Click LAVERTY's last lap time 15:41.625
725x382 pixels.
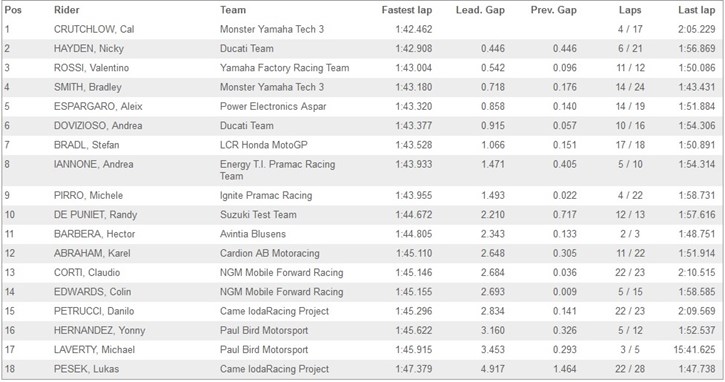[x=694, y=350]
